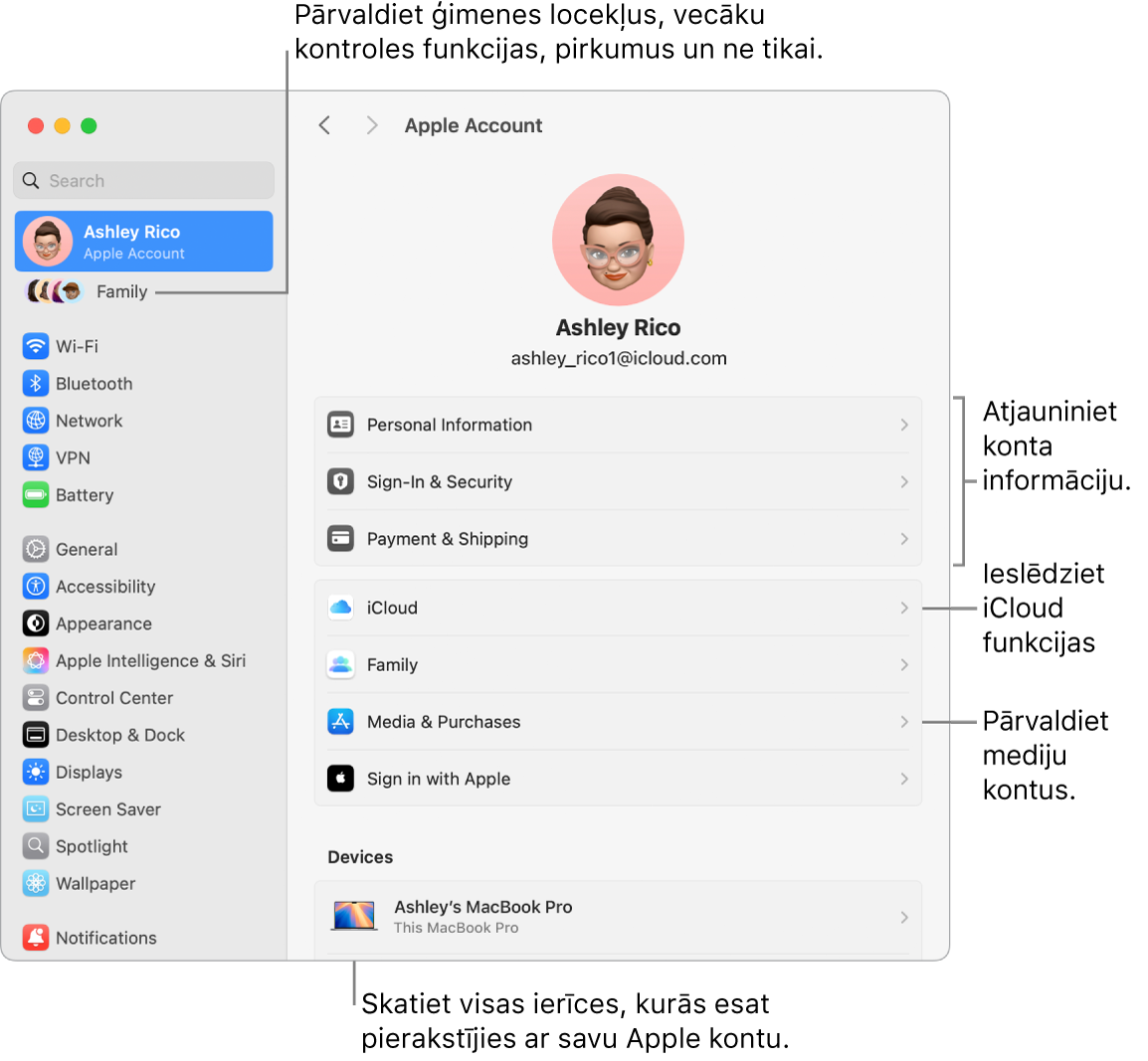
Task: Expand the Family row chevron in main pane
Action: pyautogui.click(x=904, y=665)
